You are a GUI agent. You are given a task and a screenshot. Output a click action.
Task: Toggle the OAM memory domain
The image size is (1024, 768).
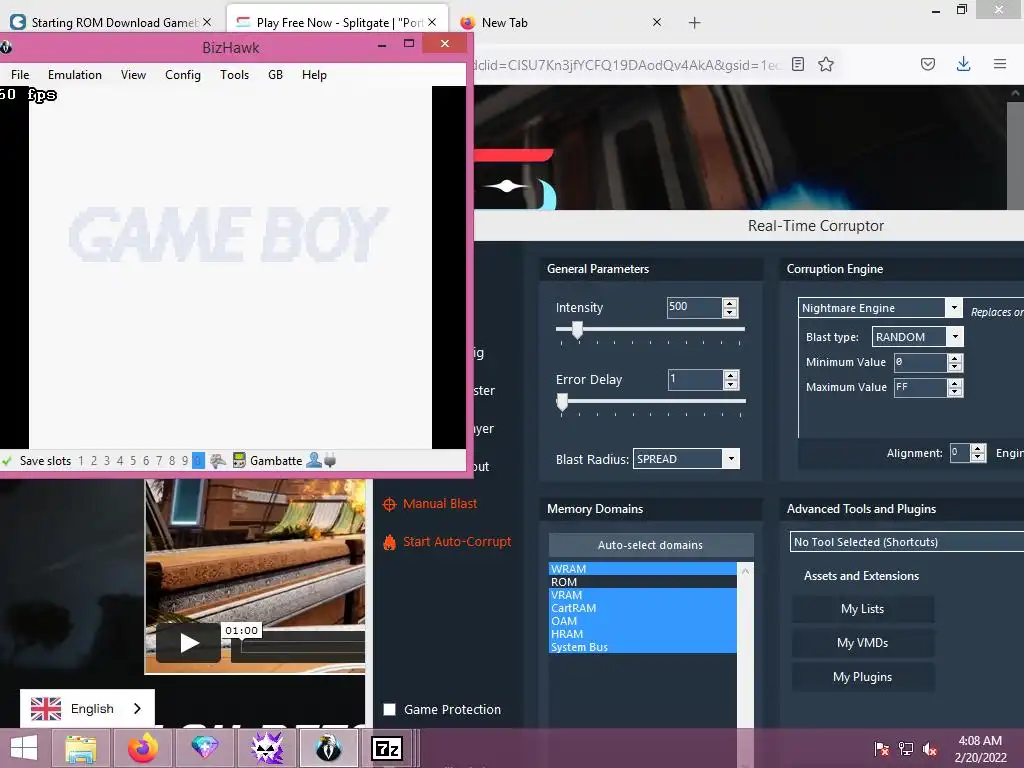click(x=643, y=621)
